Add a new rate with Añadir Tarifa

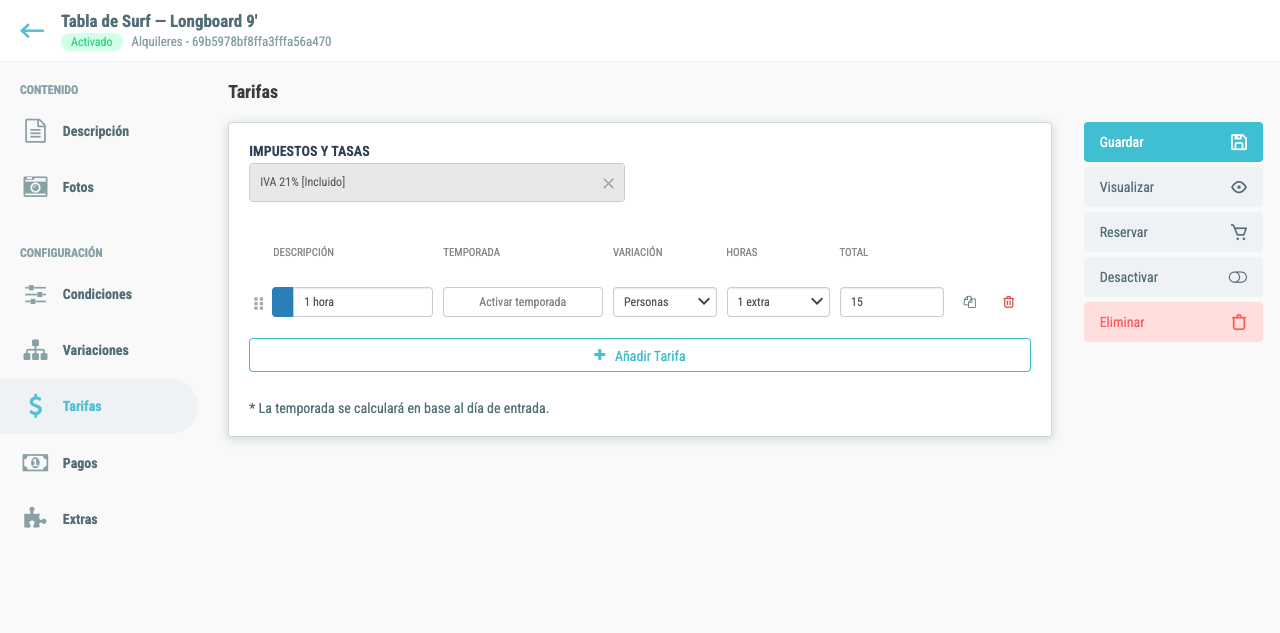[640, 355]
